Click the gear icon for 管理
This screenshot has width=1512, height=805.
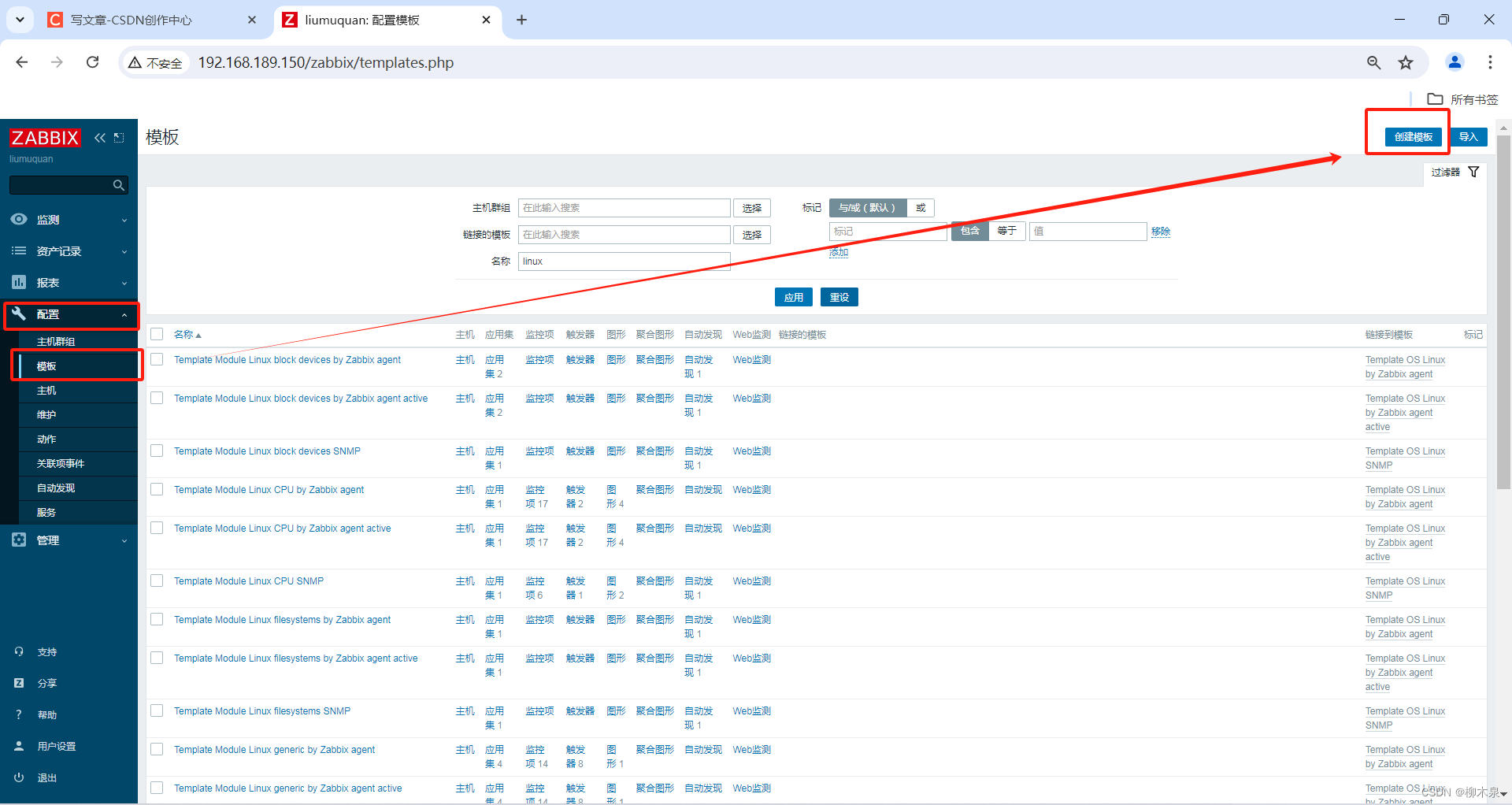coord(19,540)
